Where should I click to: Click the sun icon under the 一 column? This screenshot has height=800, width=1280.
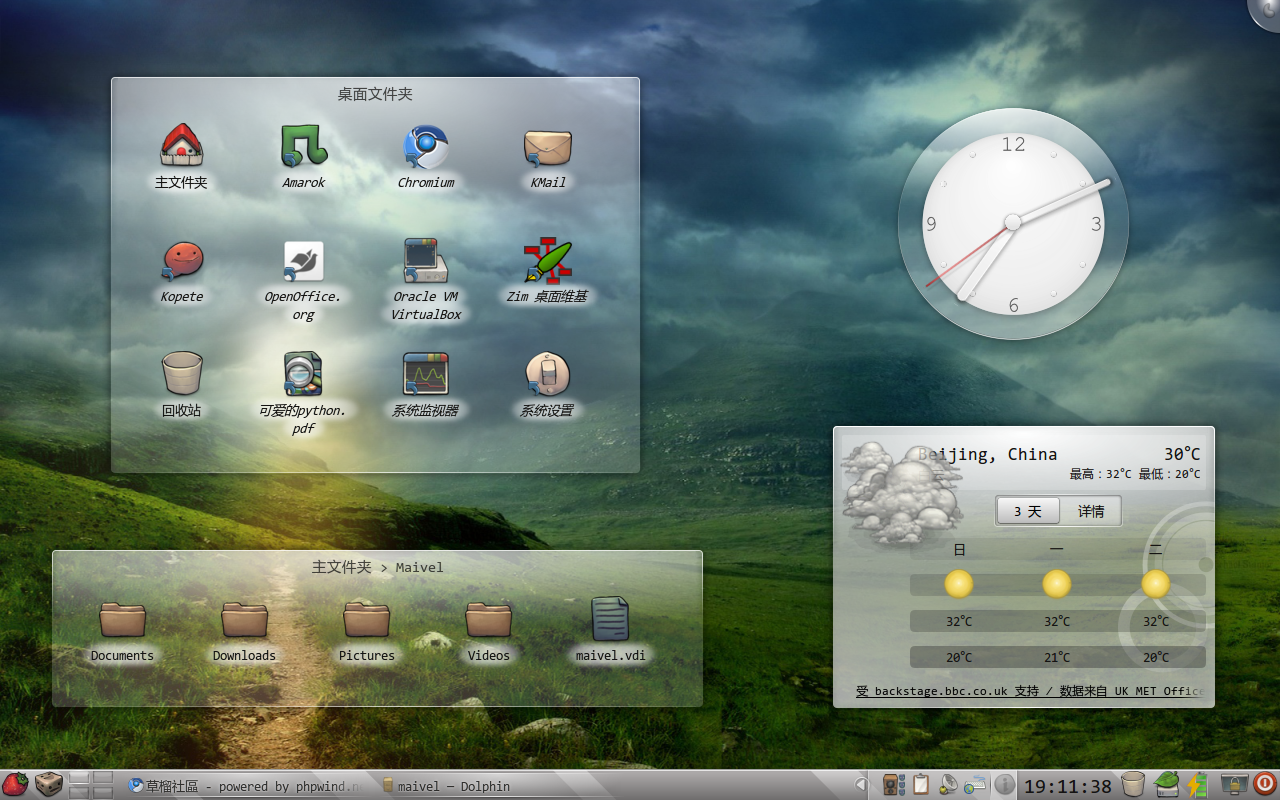coord(1057,584)
